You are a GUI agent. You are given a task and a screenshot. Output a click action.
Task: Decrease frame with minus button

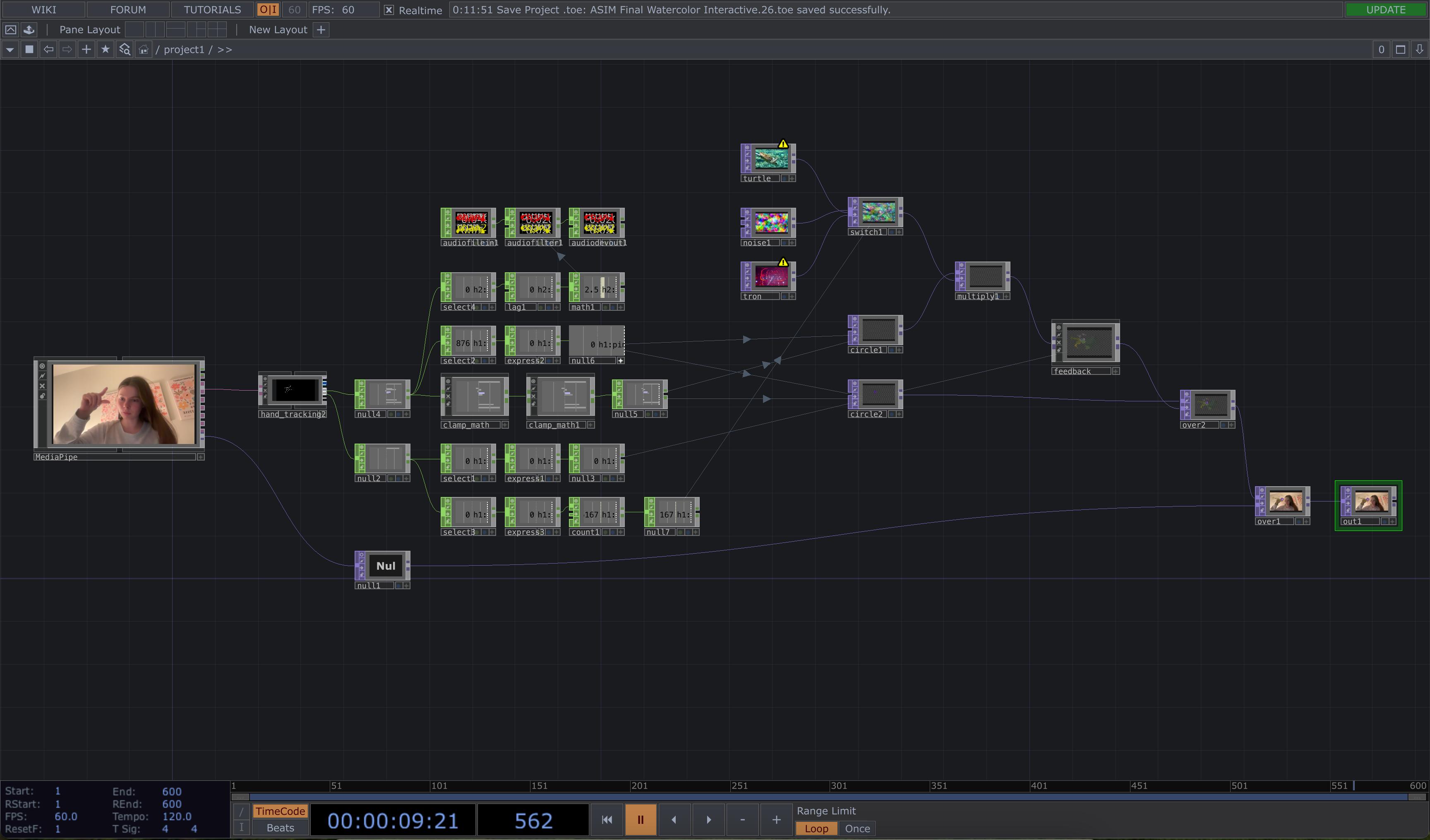[742, 820]
